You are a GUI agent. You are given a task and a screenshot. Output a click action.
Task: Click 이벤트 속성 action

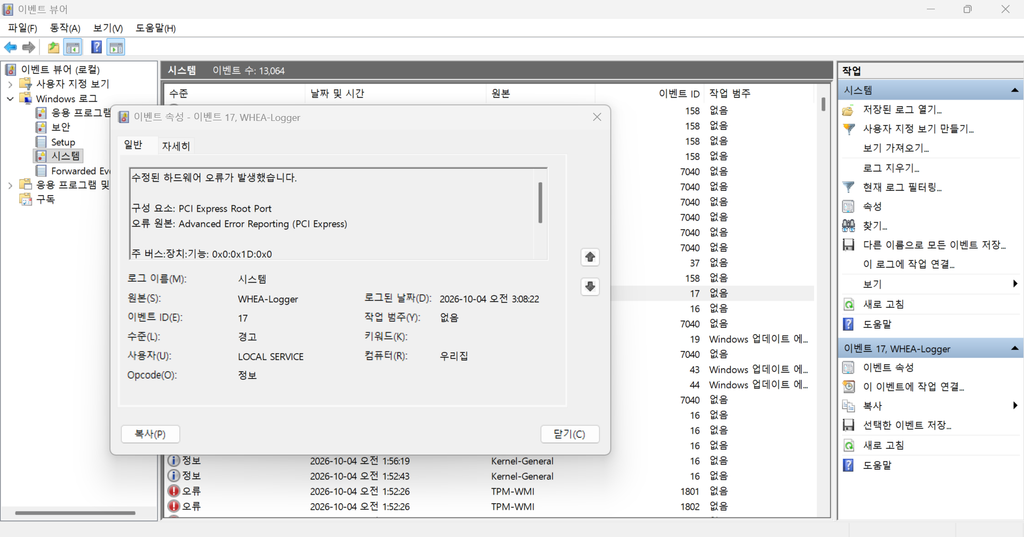[888, 368]
